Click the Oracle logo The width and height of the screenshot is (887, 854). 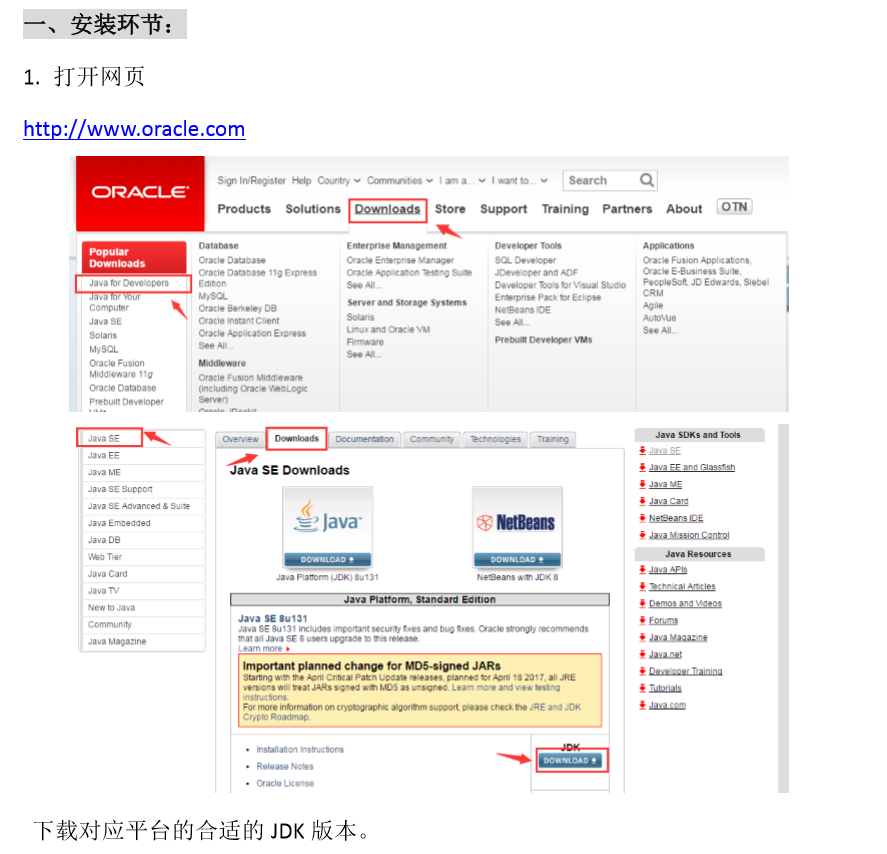tap(140, 193)
